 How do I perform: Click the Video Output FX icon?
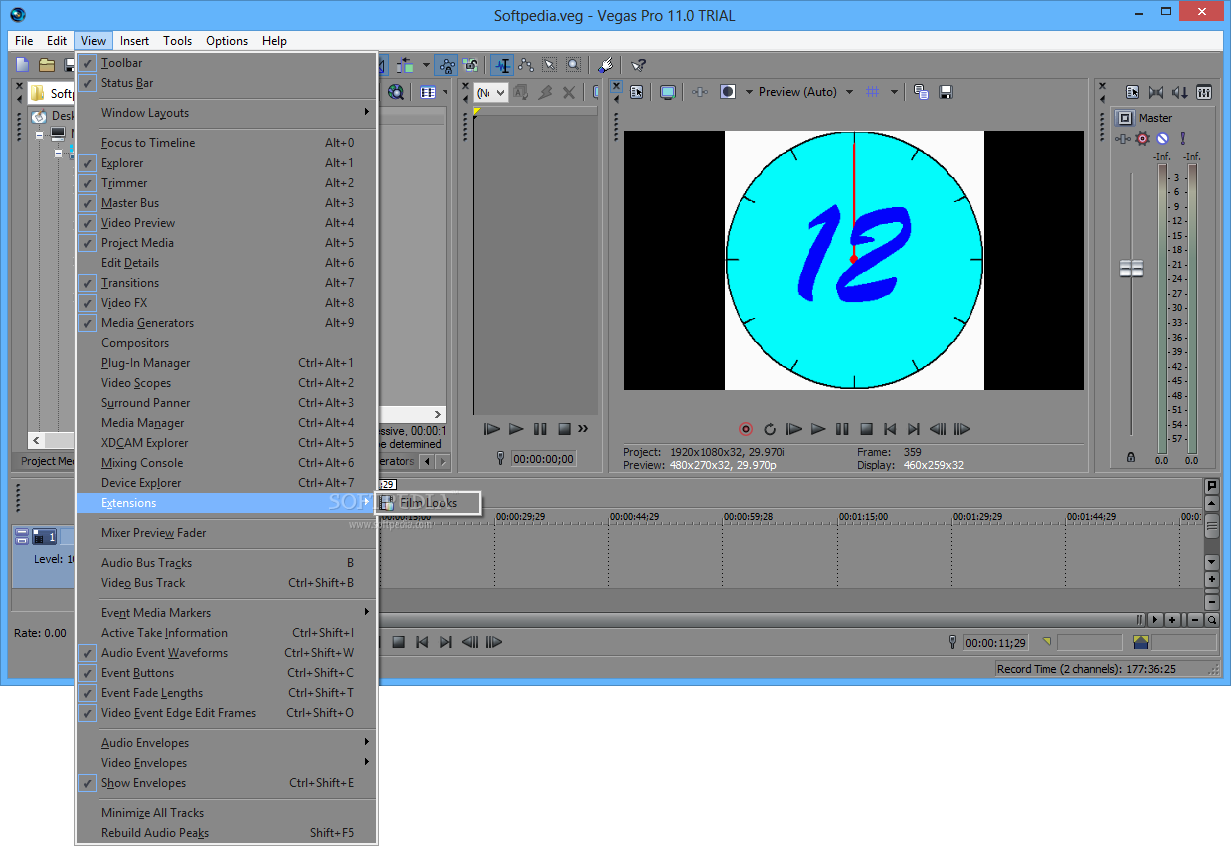700,92
